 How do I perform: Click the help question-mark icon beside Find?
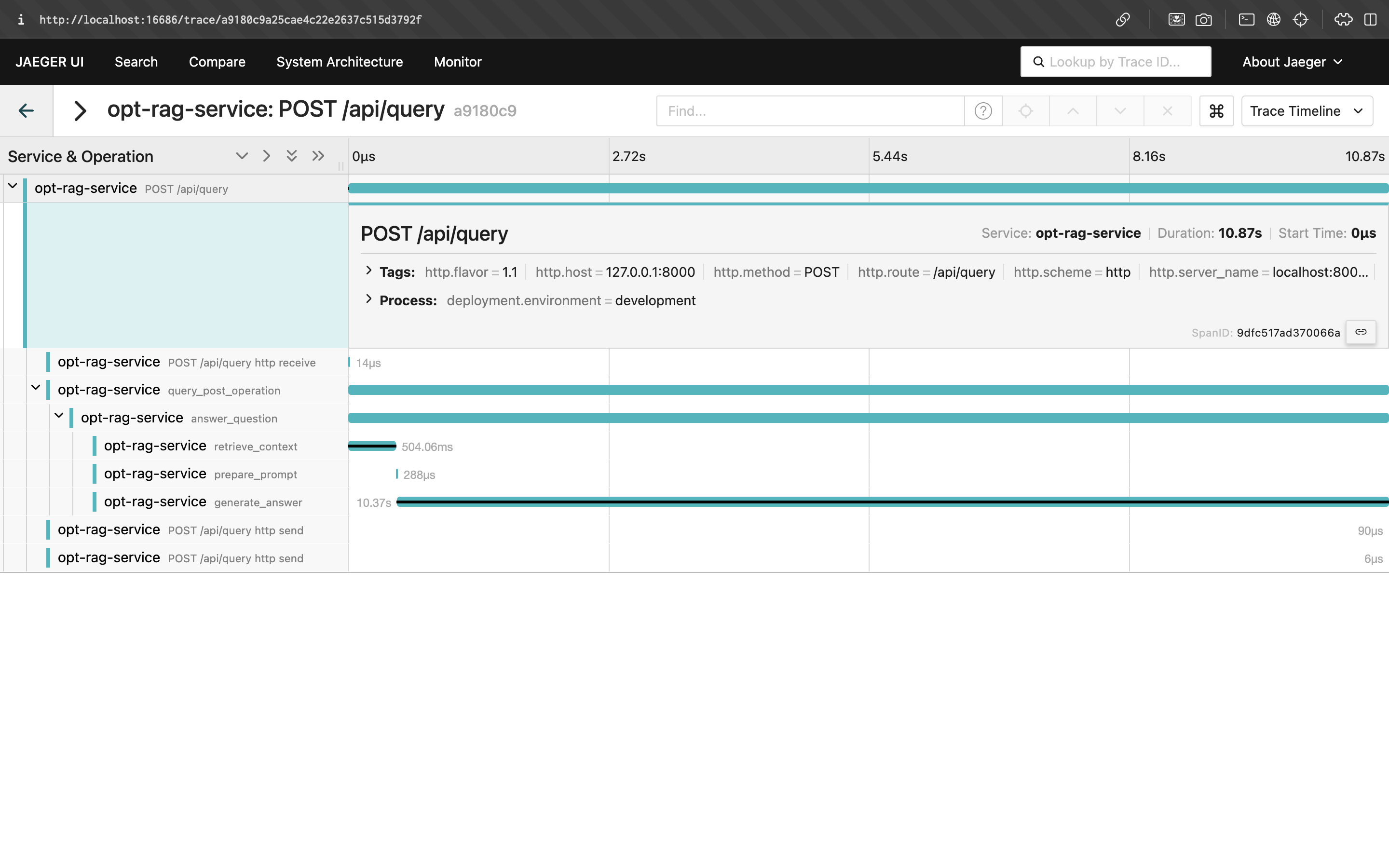[982, 110]
